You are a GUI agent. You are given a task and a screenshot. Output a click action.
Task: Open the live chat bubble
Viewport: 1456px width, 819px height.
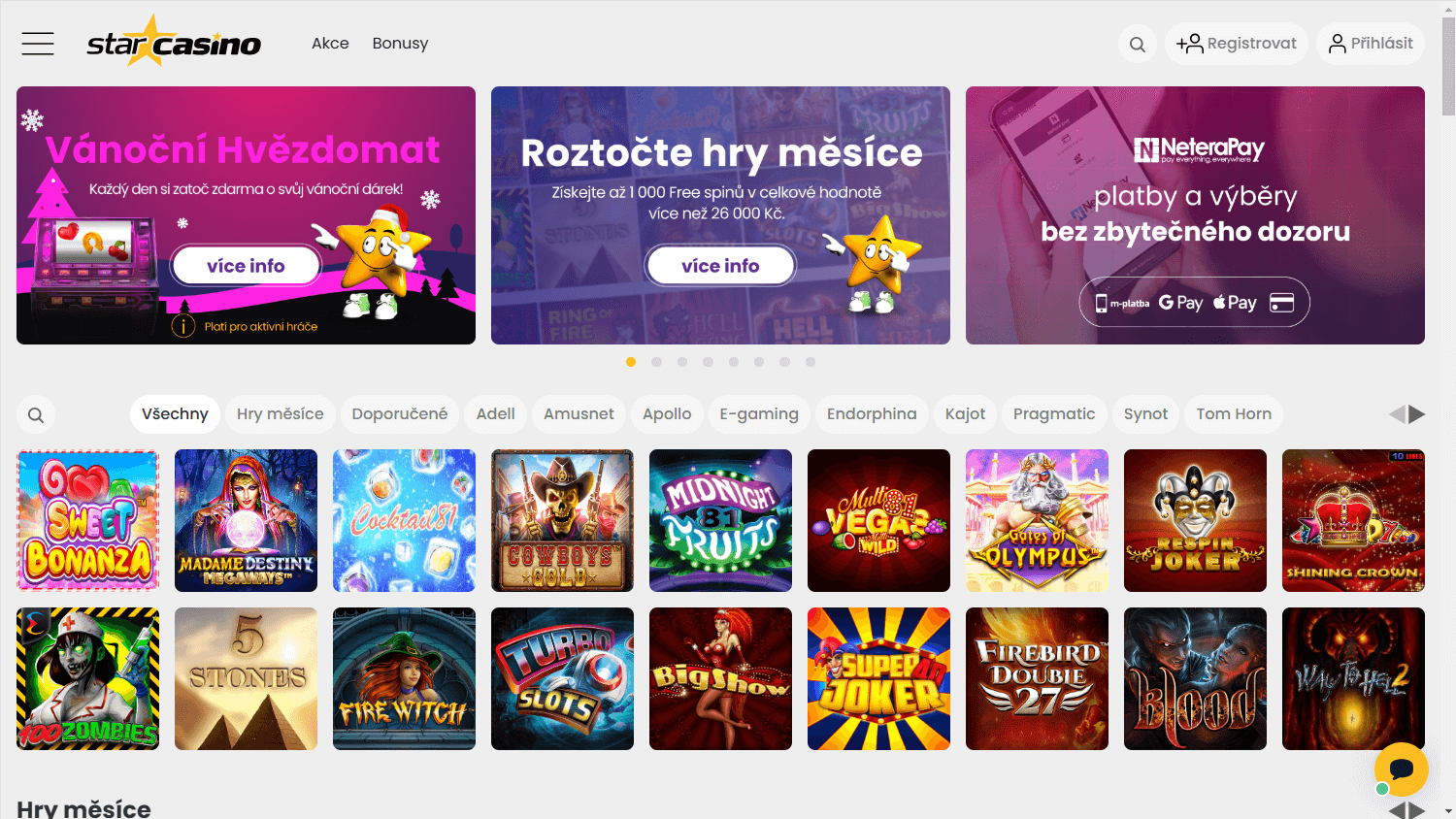(1401, 770)
